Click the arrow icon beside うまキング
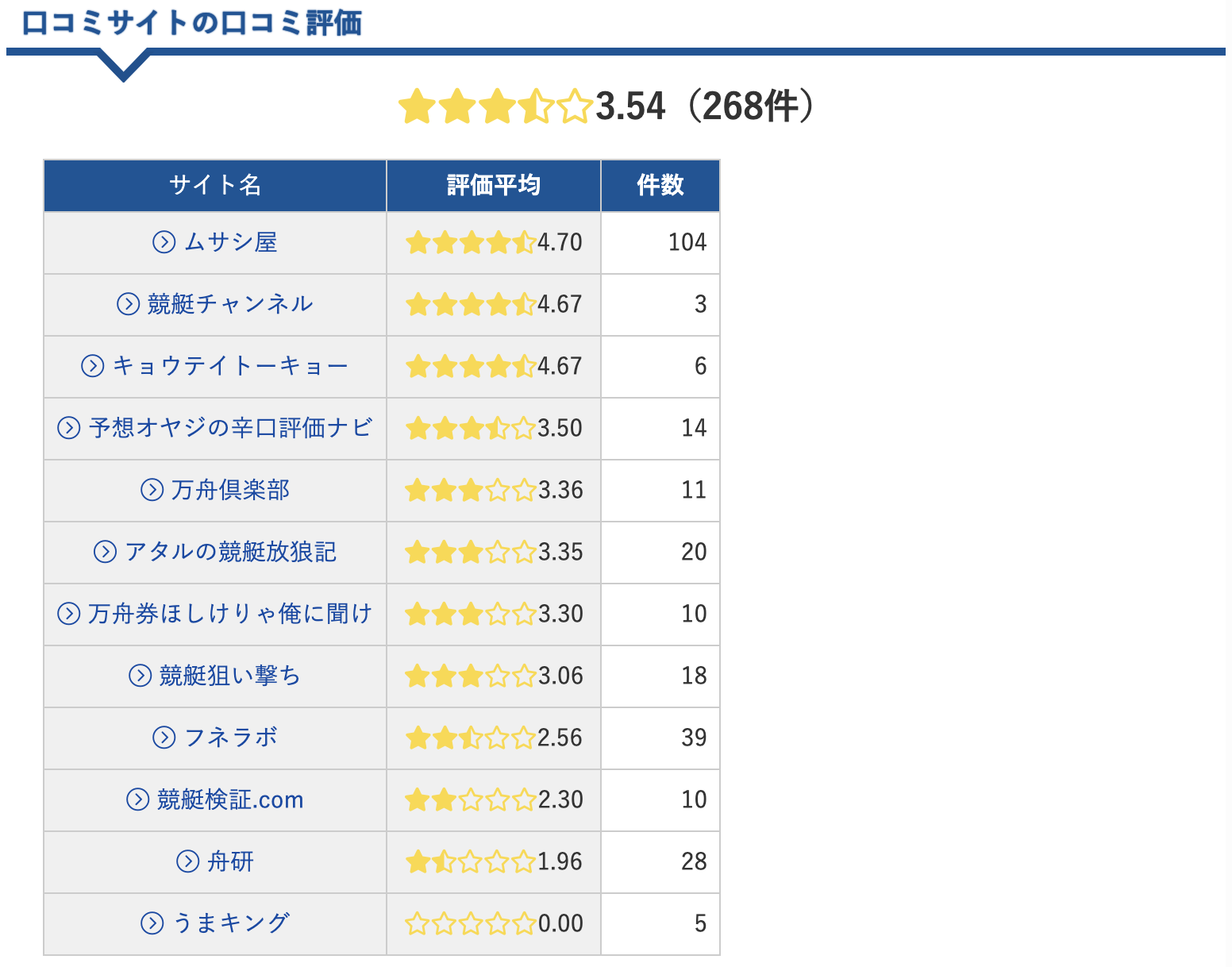This screenshot has width=1232, height=967. [152, 923]
